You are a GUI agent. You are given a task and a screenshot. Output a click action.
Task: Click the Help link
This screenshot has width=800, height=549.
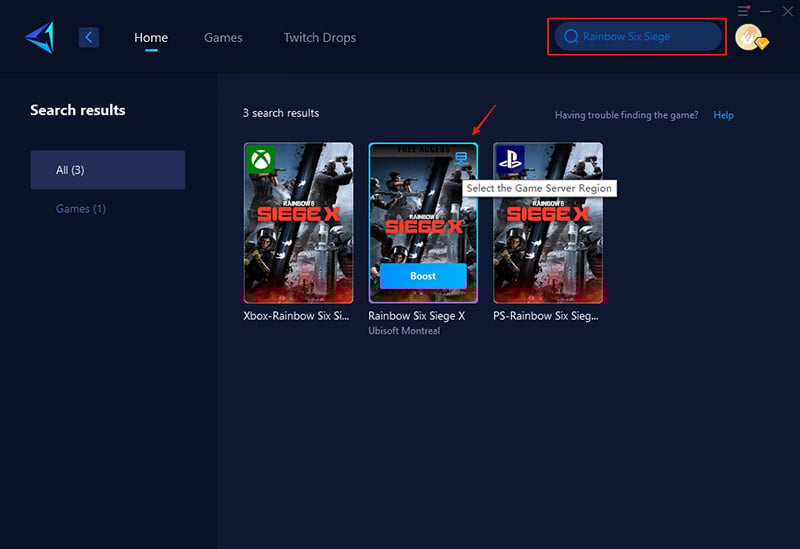pos(723,115)
